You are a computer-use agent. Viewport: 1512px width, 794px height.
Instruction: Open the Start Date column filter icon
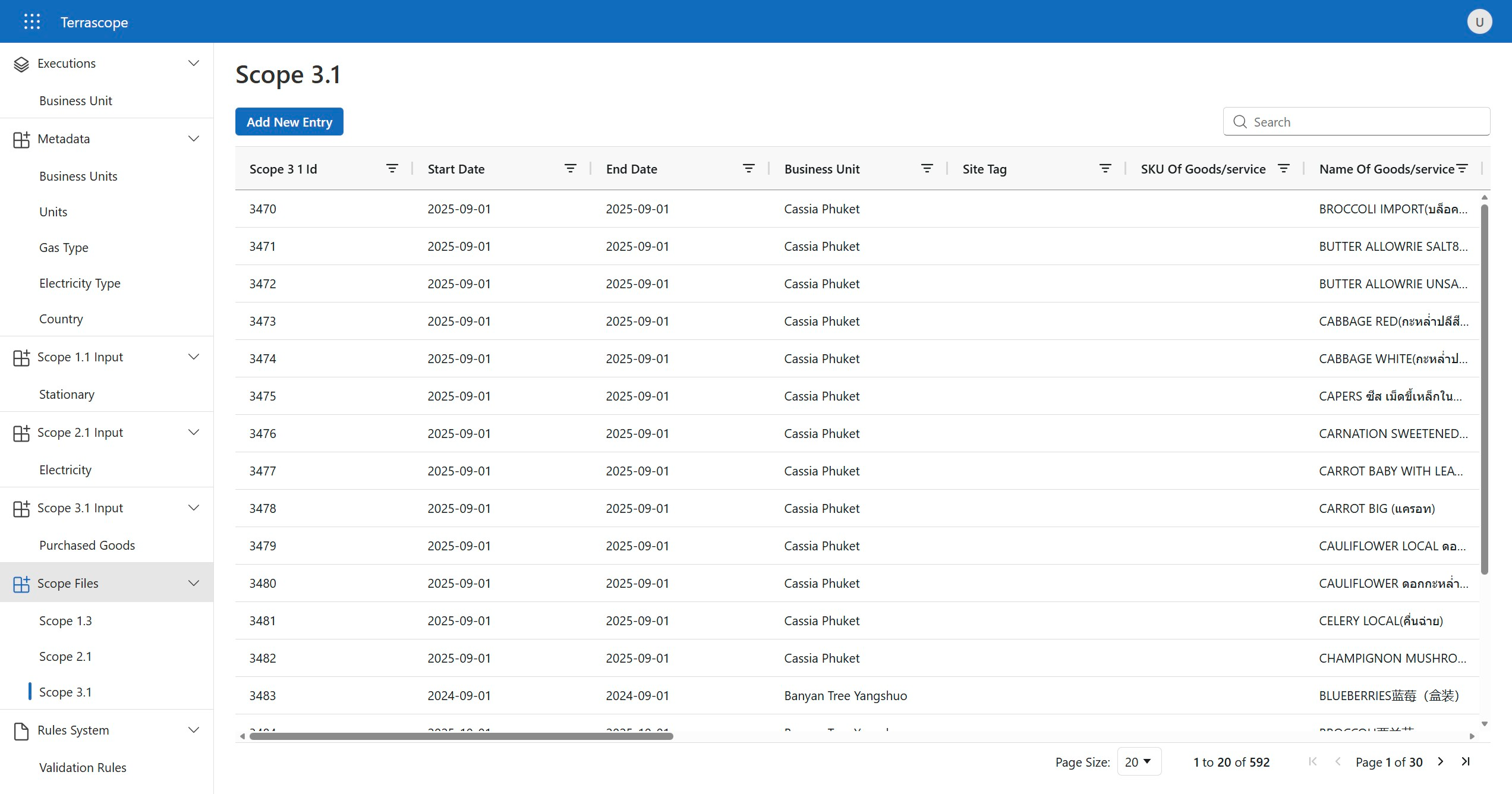(x=570, y=169)
